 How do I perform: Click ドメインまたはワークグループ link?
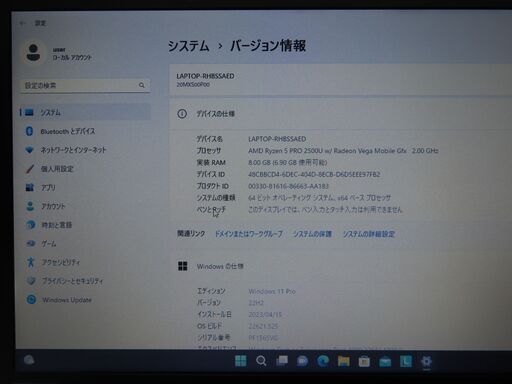pyautogui.click(x=248, y=234)
